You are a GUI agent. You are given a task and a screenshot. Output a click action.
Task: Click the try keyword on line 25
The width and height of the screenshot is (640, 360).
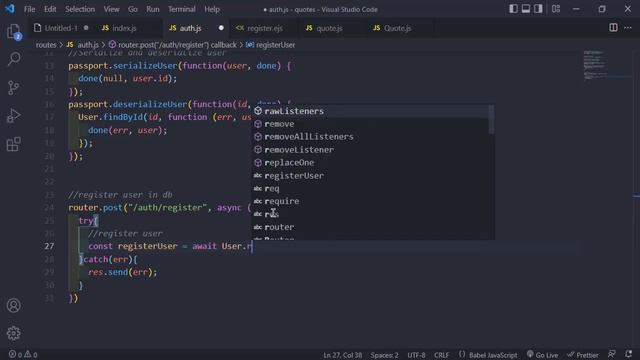[x=86, y=221]
